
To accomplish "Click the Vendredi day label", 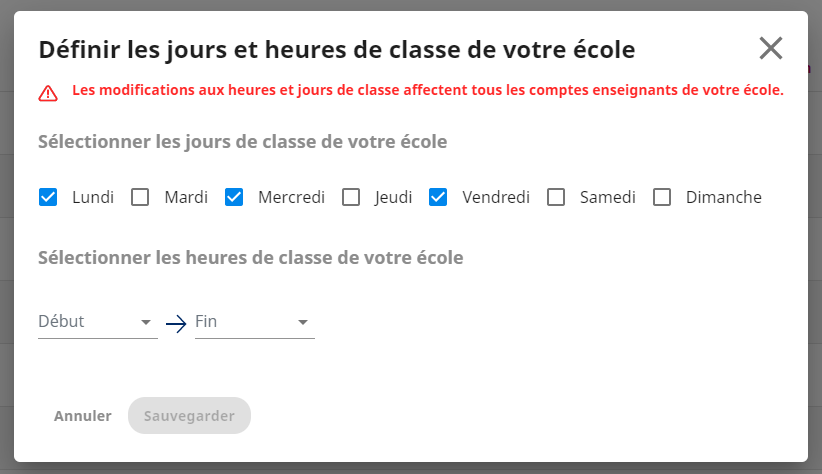I will 496,197.
